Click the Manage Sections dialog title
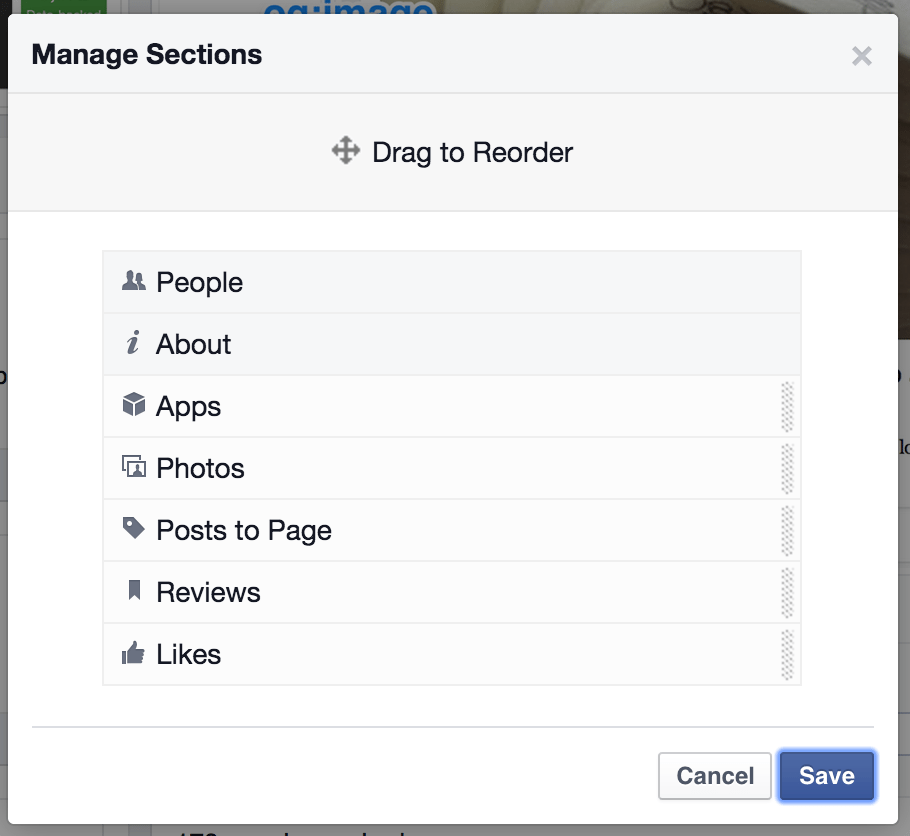Image resolution: width=910 pixels, height=836 pixels. point(146,54)
